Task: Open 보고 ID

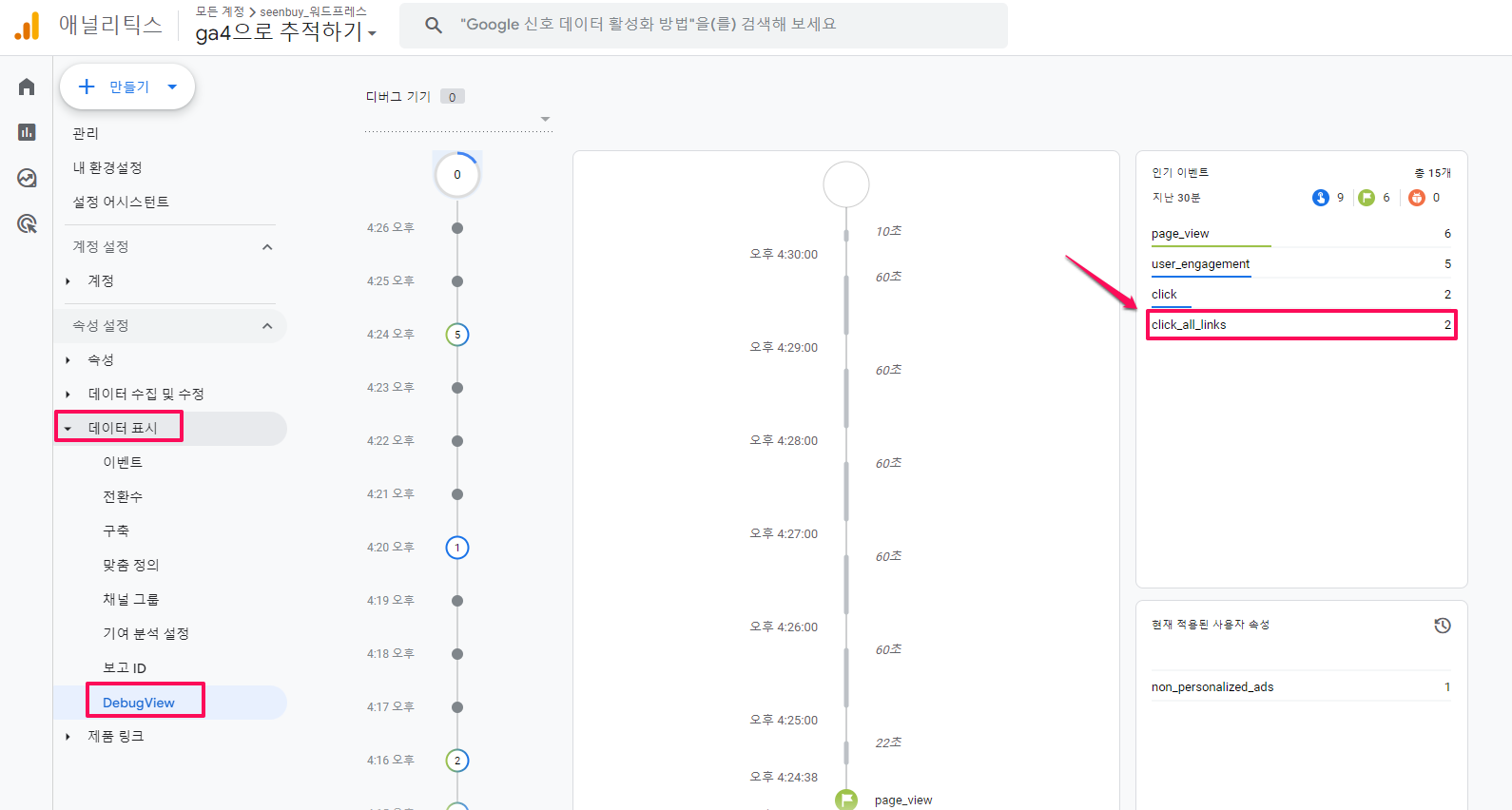Action: pos(125,667)
